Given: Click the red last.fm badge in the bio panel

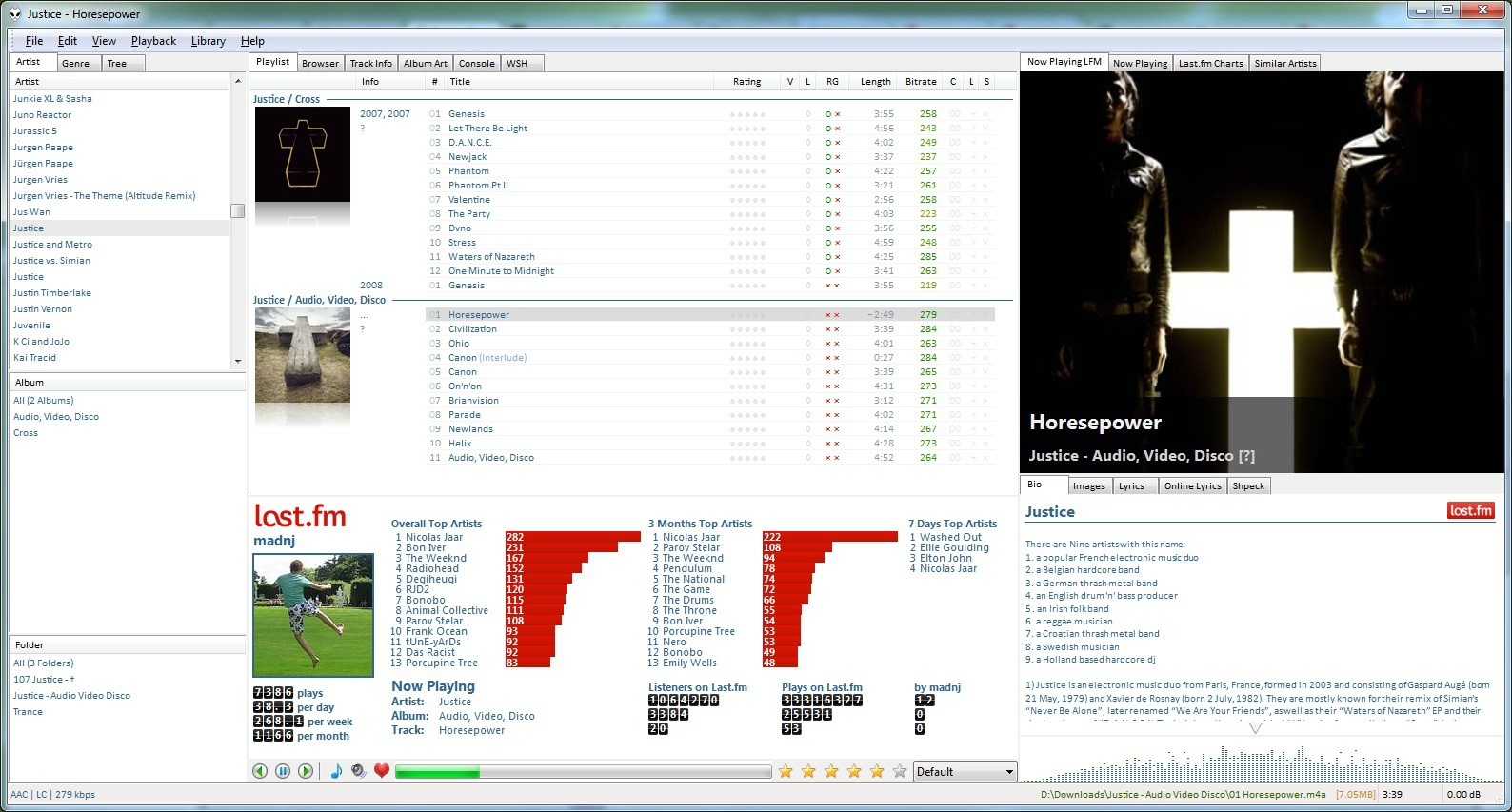Looking at the screenshot, I should pos(1471,511).
